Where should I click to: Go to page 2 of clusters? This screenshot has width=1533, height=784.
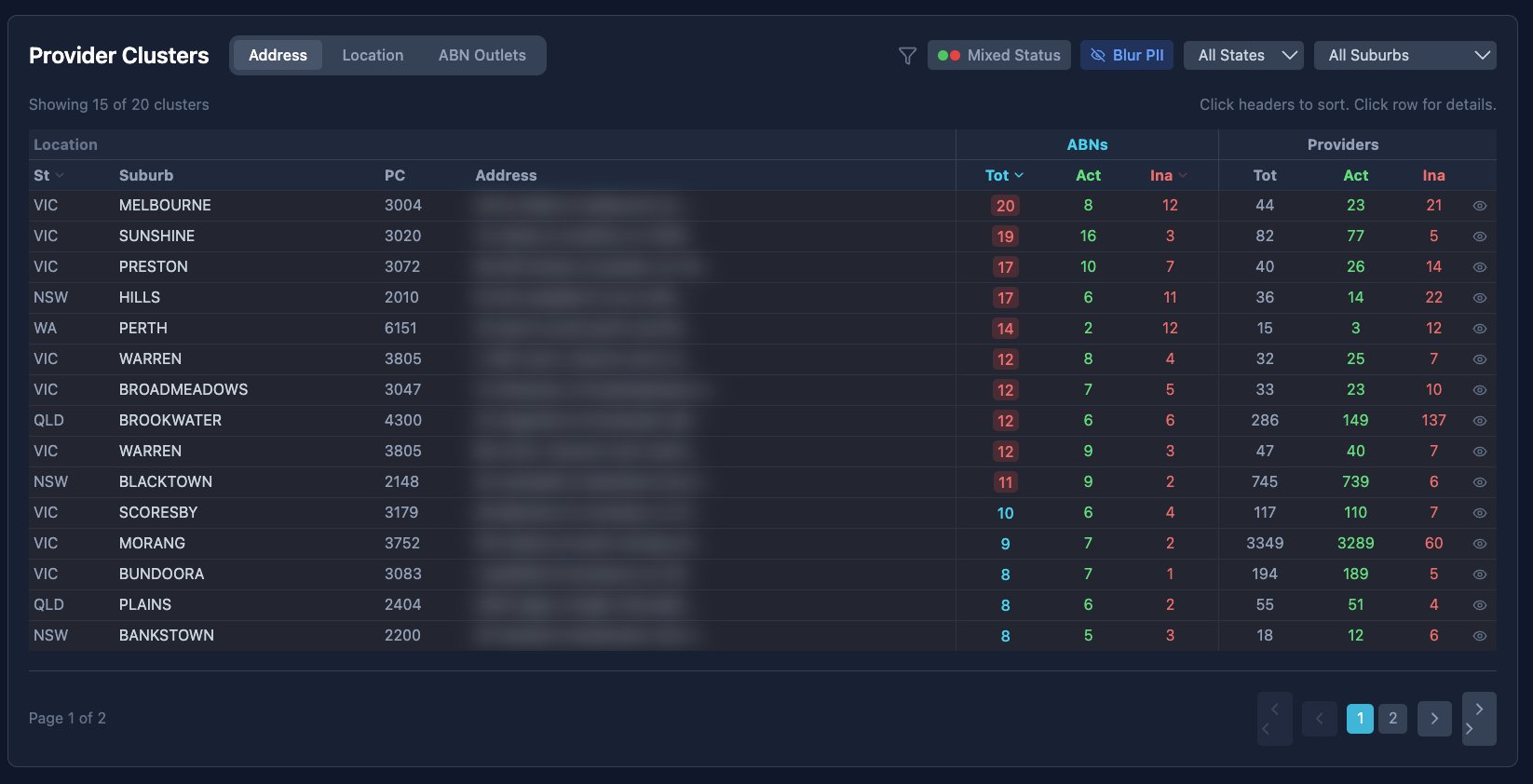tap(1392, 718)
